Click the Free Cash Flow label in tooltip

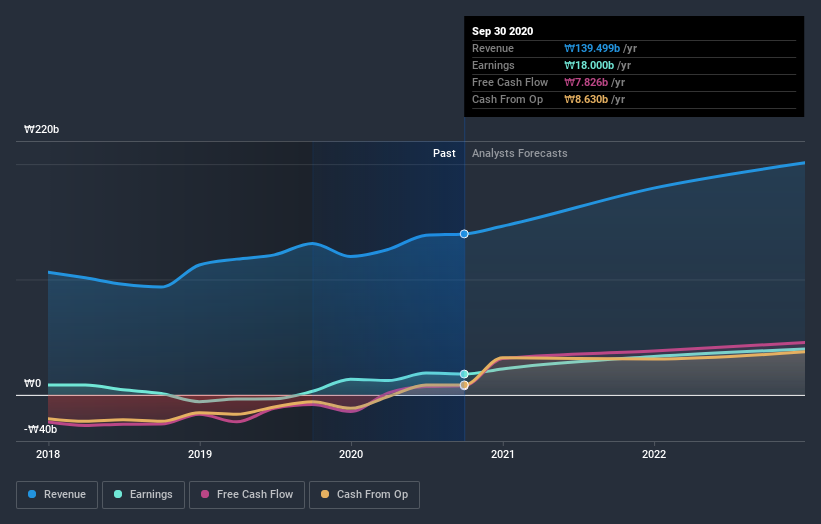[510, 82]
